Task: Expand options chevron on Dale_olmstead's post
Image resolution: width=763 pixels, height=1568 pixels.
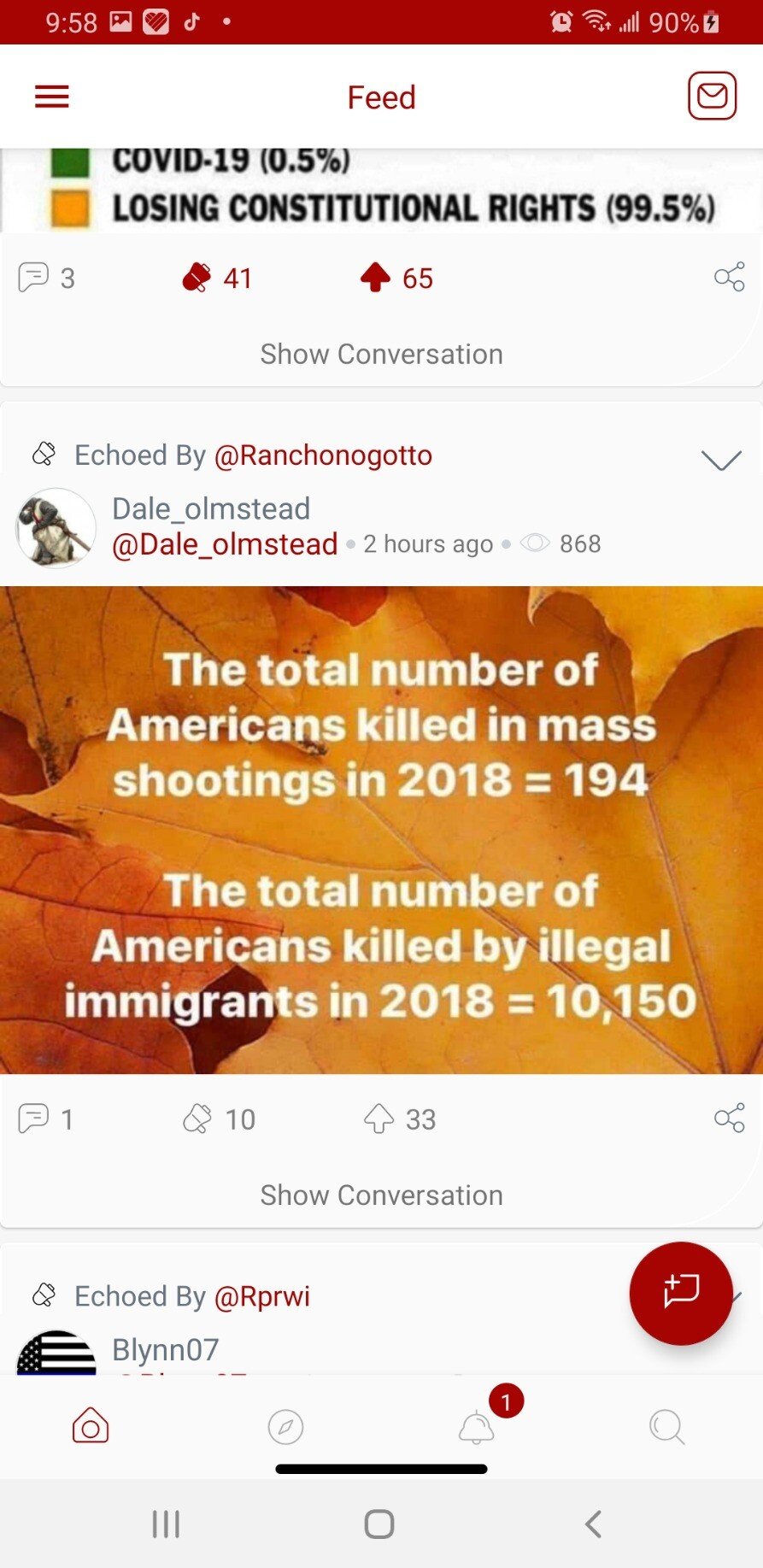Action: point(720,461)
